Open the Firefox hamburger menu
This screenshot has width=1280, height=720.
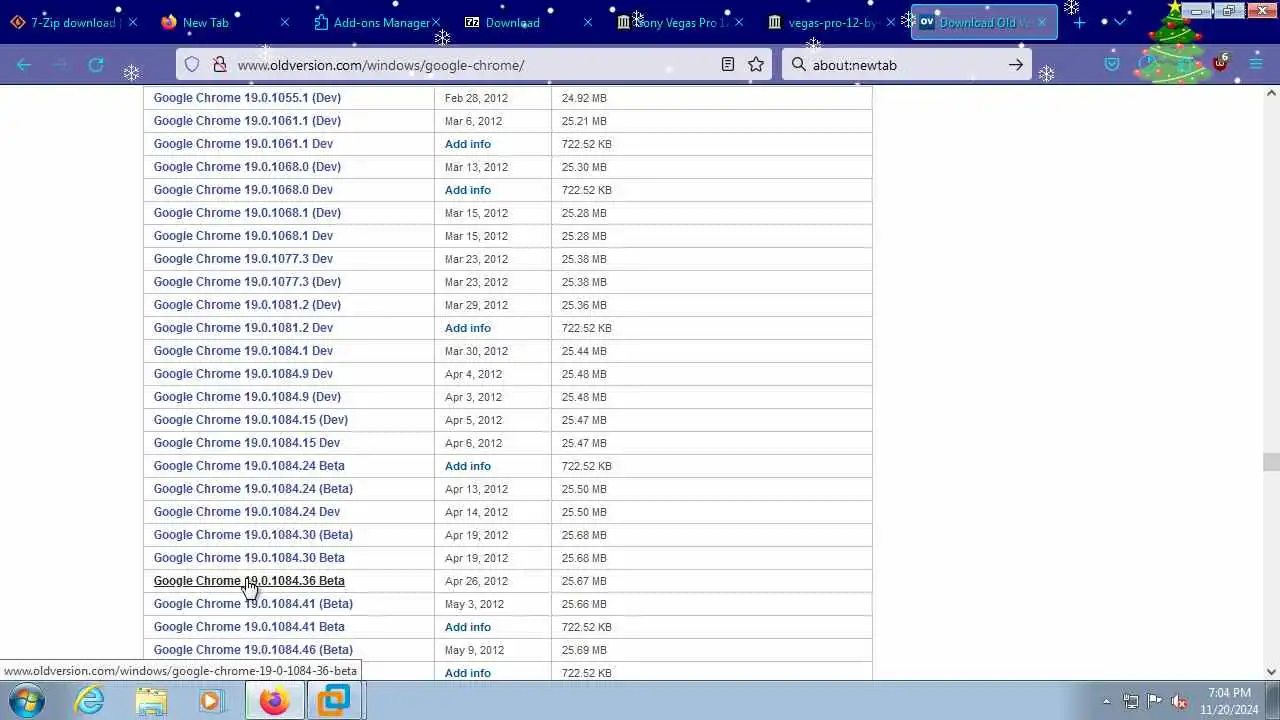[x=1256, y=65]
